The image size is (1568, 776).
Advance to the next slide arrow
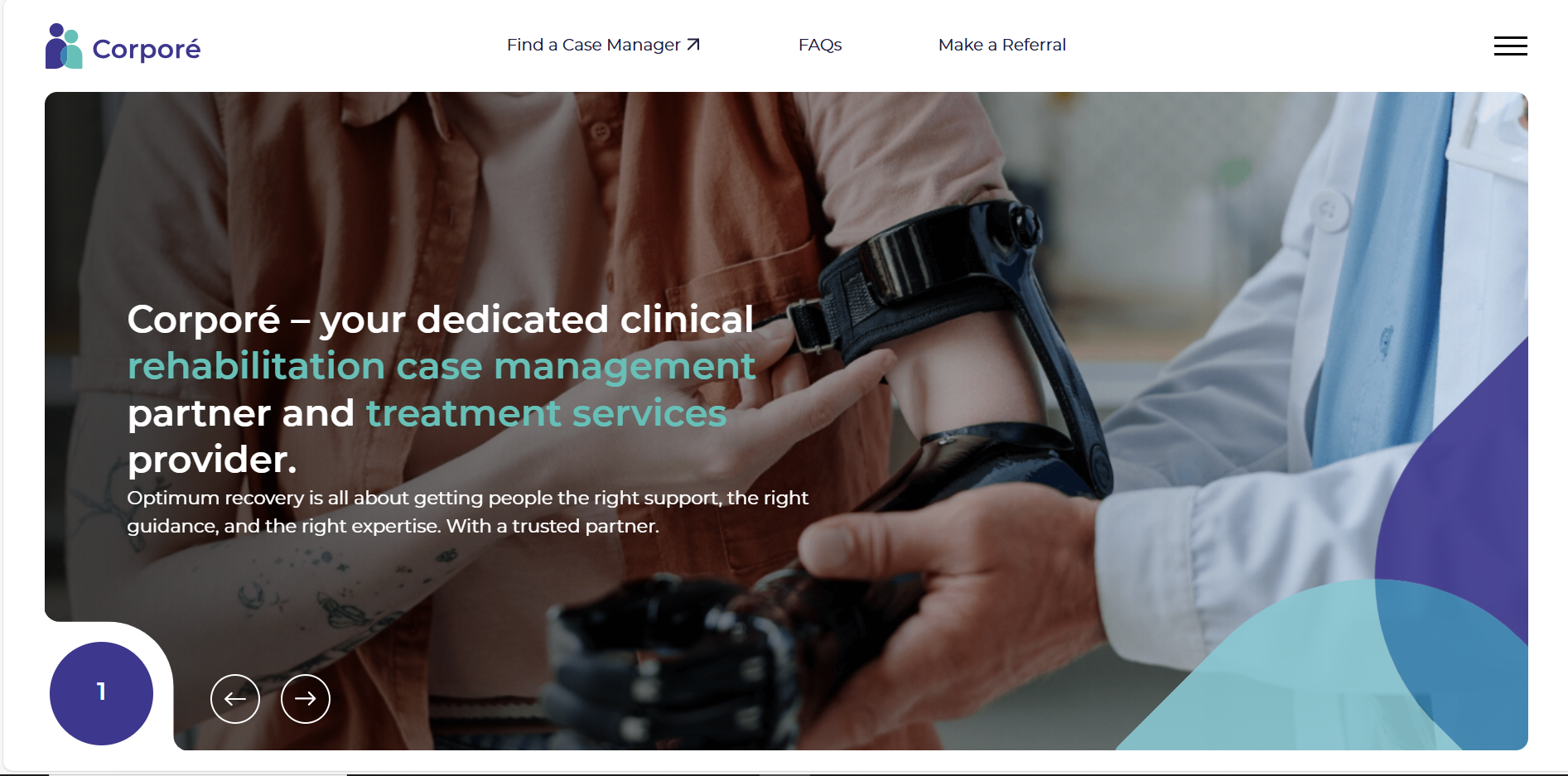click(306, 699)
